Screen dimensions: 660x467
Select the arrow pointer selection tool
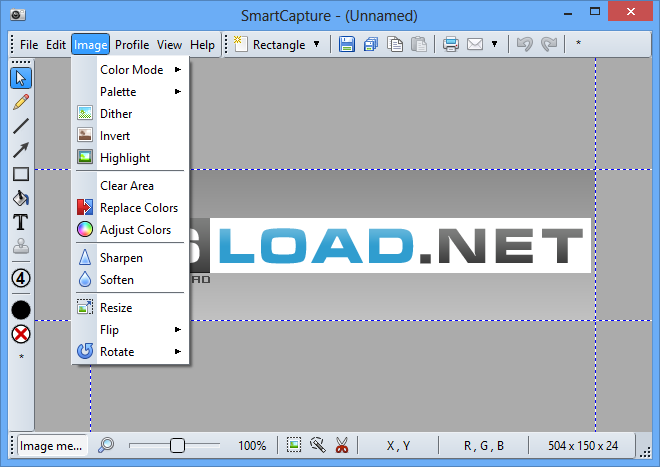pos(21,78)
